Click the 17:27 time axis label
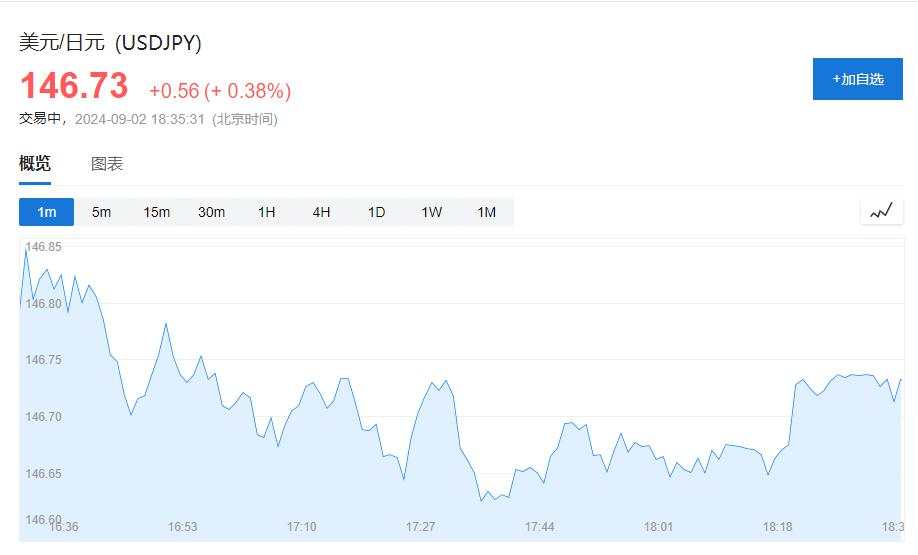The height and width of the screenshot is (555, 918). tap(420, 527)
